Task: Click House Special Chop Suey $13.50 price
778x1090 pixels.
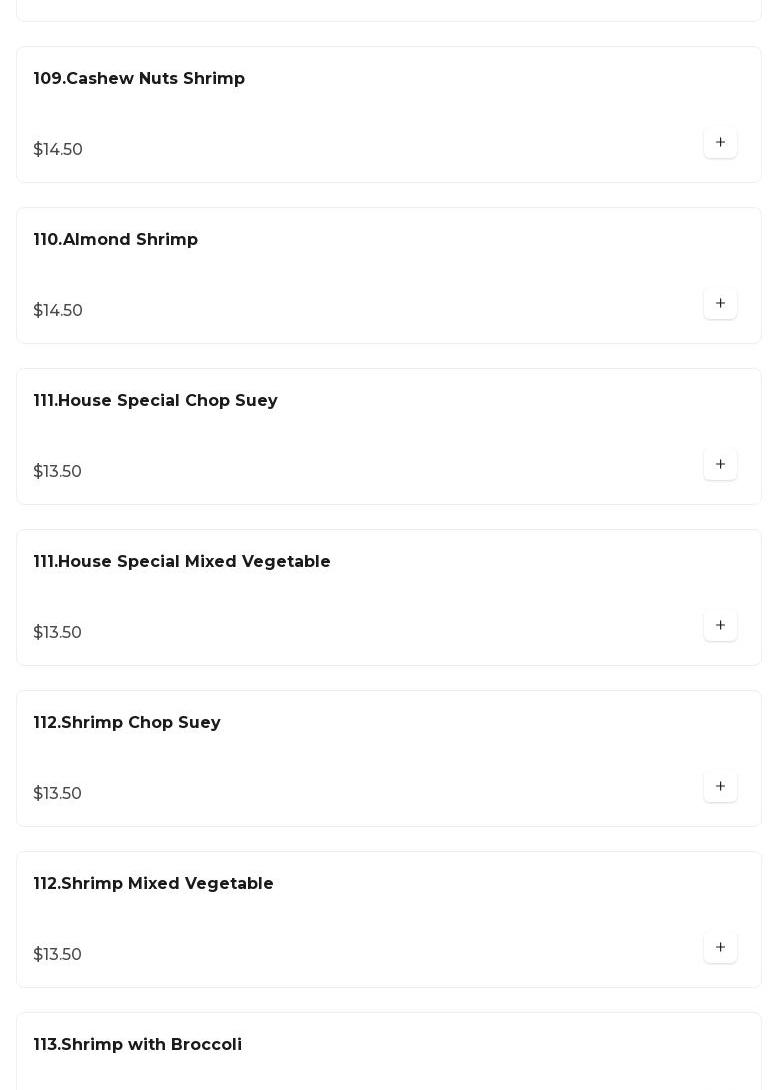Action: pyautogui.click(x=58, y=472)
